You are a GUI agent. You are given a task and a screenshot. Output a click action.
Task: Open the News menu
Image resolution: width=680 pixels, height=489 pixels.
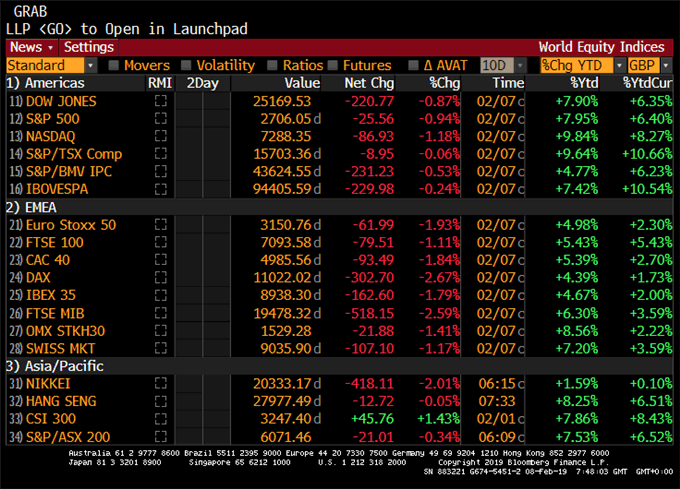click(x=32, y=47)
